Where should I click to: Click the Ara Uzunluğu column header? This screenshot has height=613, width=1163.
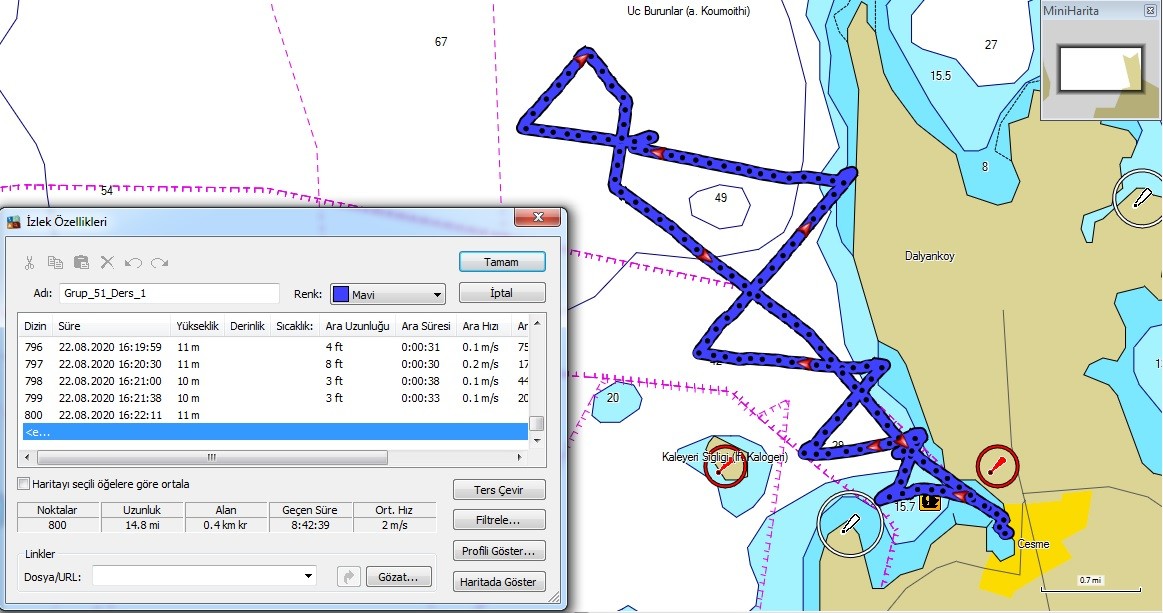[358, 326]
